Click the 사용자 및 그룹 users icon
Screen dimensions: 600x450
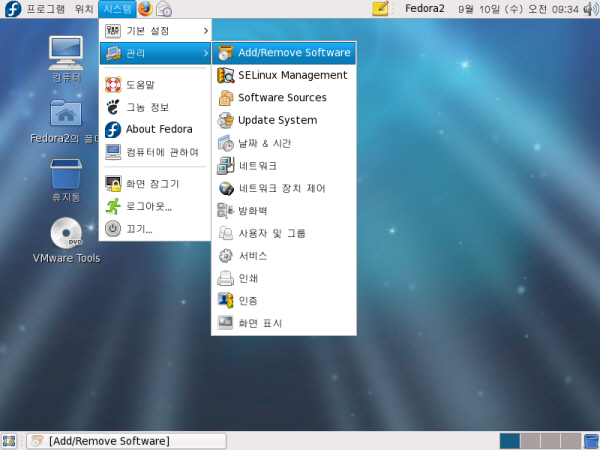click(x=225, y=233)
